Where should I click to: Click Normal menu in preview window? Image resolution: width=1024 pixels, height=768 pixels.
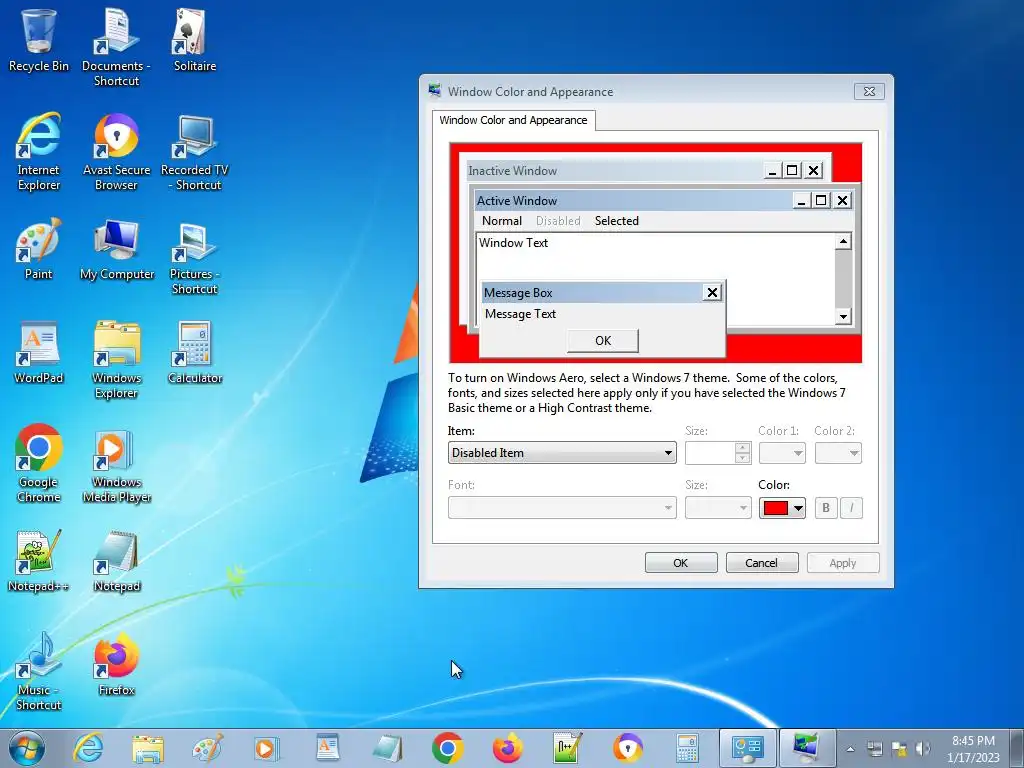pos(502,221)
